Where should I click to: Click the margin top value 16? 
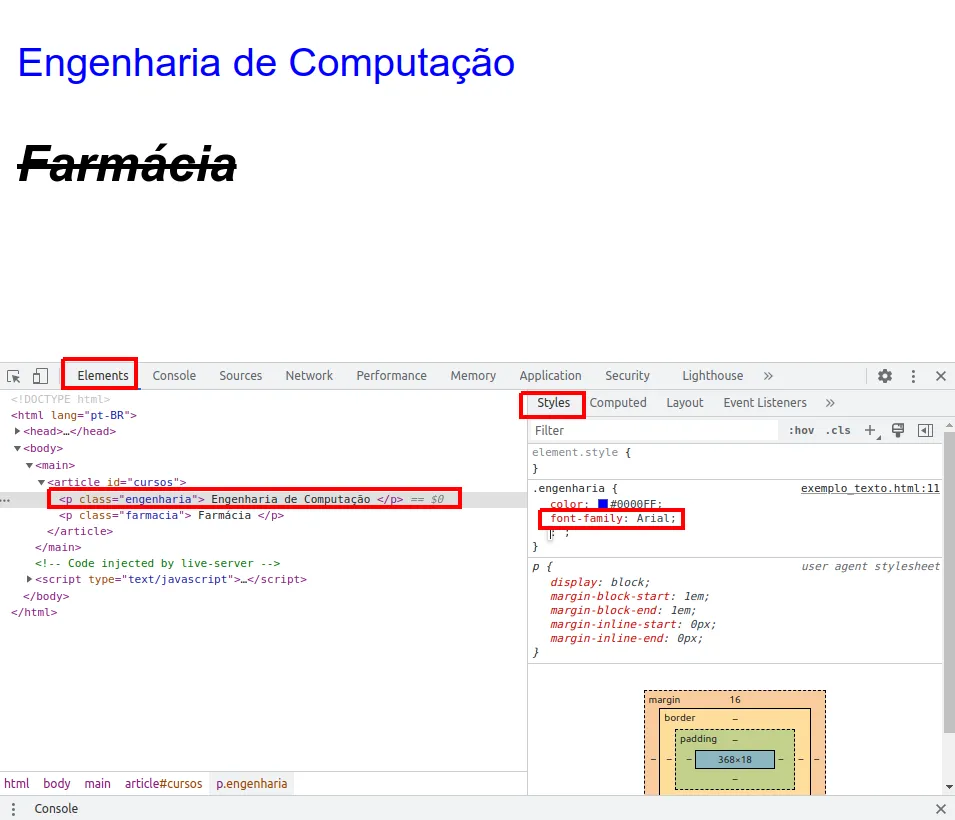click(x=735, y=699)
